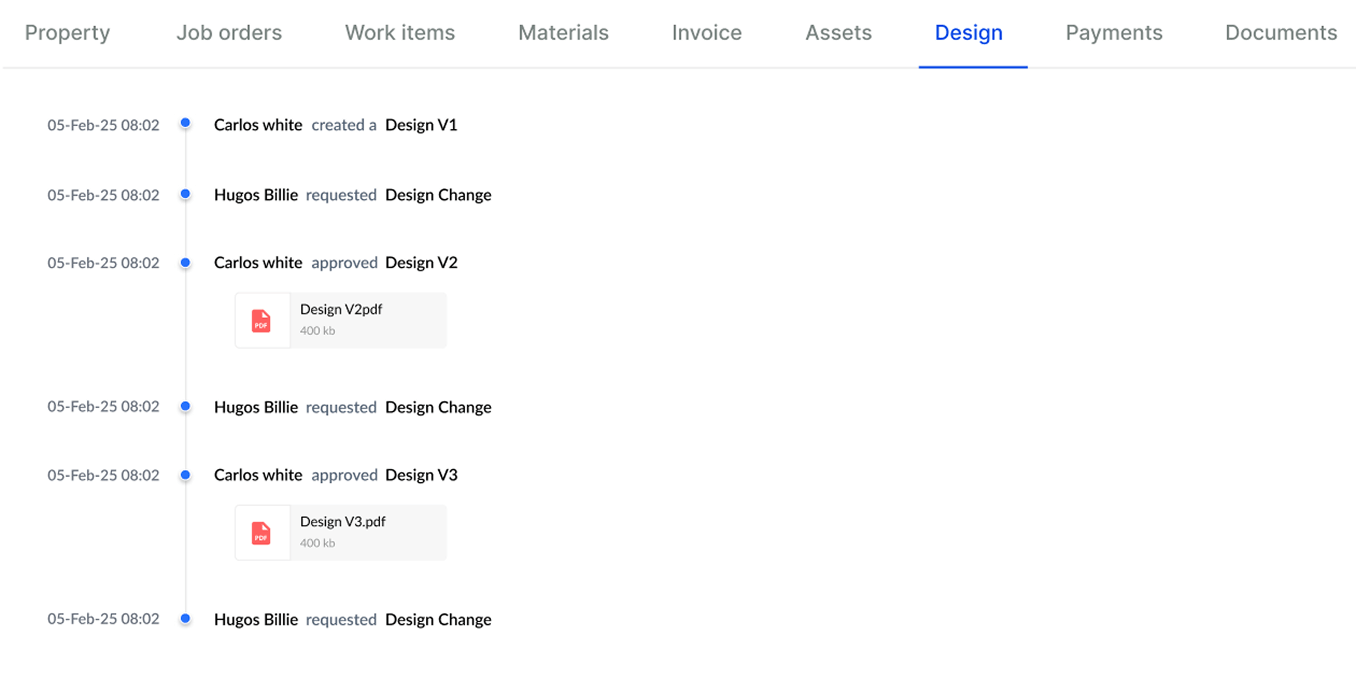Click the blue marker beside the first Design Change request
This screenshot has width=1356, height=678.
pos(186,192)
